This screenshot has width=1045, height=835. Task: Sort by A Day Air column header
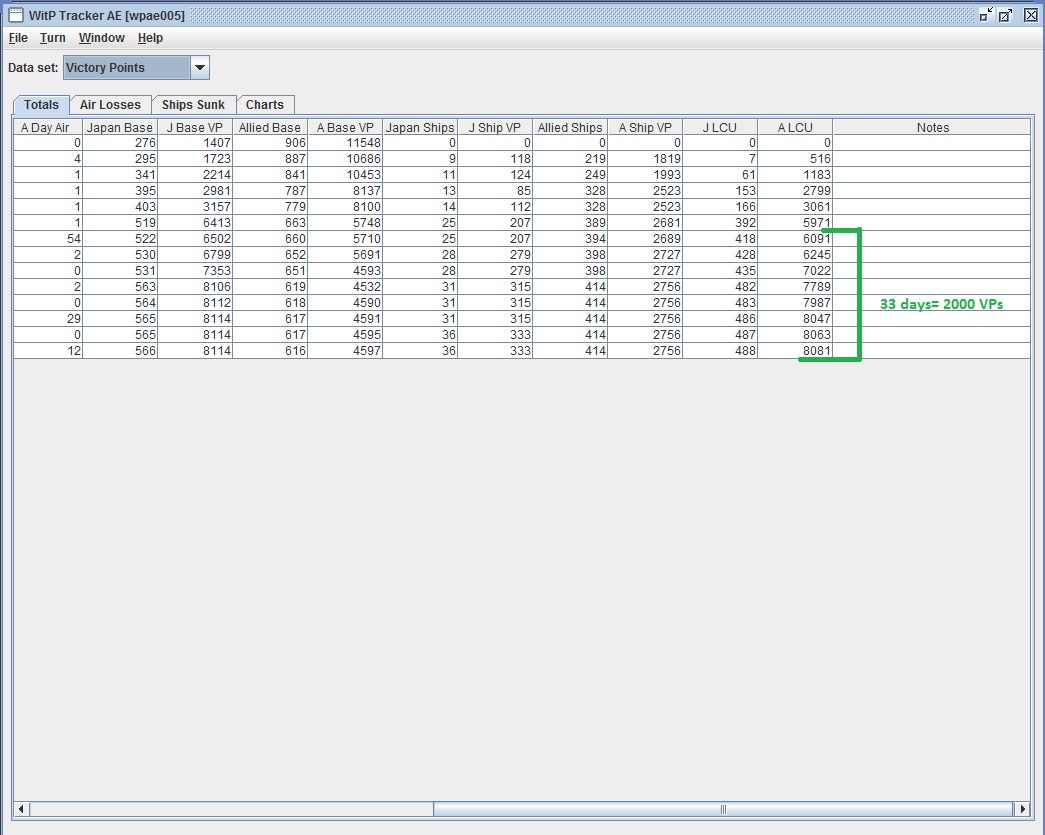click(x=47, y=127)
